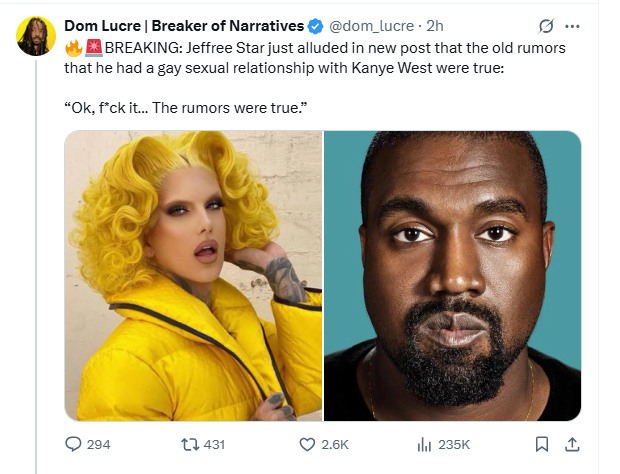Toggle the bookmark icon for this post
620x474 pixels.
541,444
